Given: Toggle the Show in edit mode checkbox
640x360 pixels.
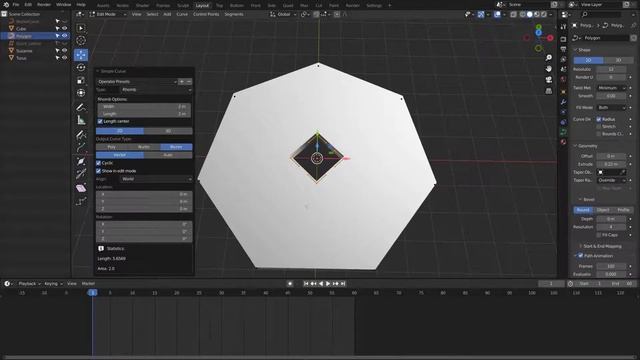Looking at the screenshot, I should 98,171.
